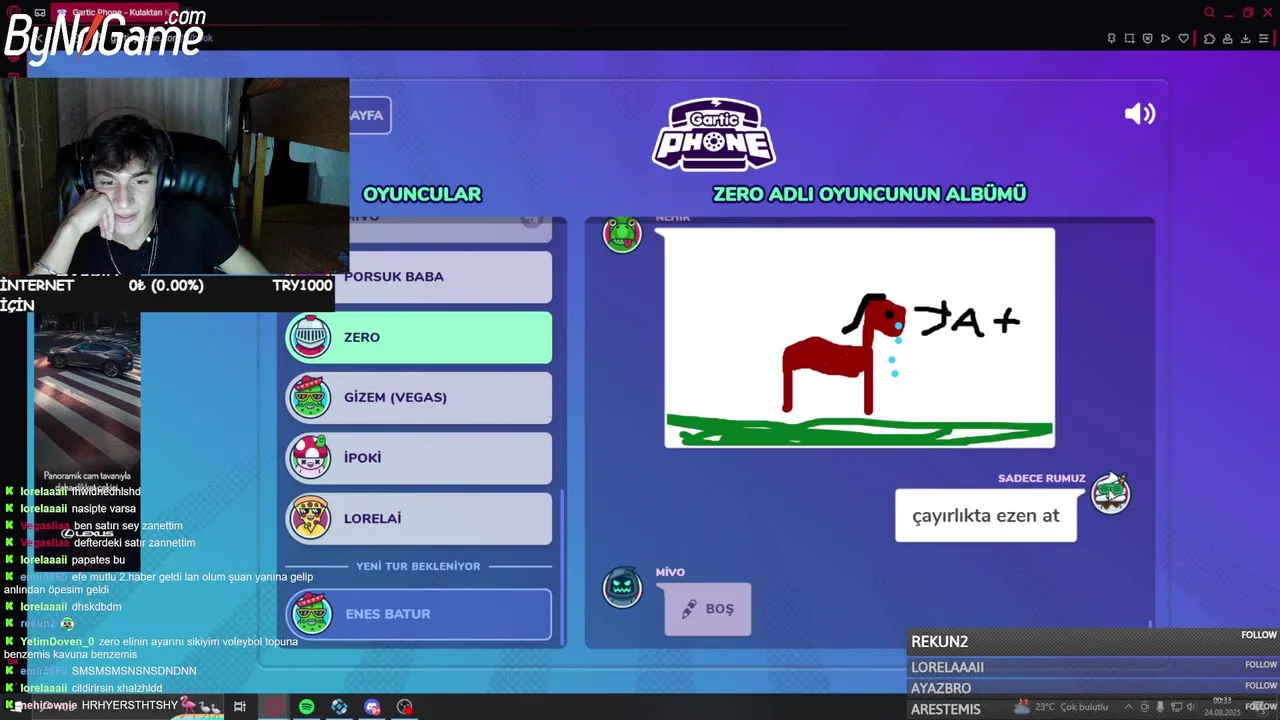This screenshot has height=720, width=1280.
Task: Click the heart bookmark icon
Action: tap(1184, 38)
